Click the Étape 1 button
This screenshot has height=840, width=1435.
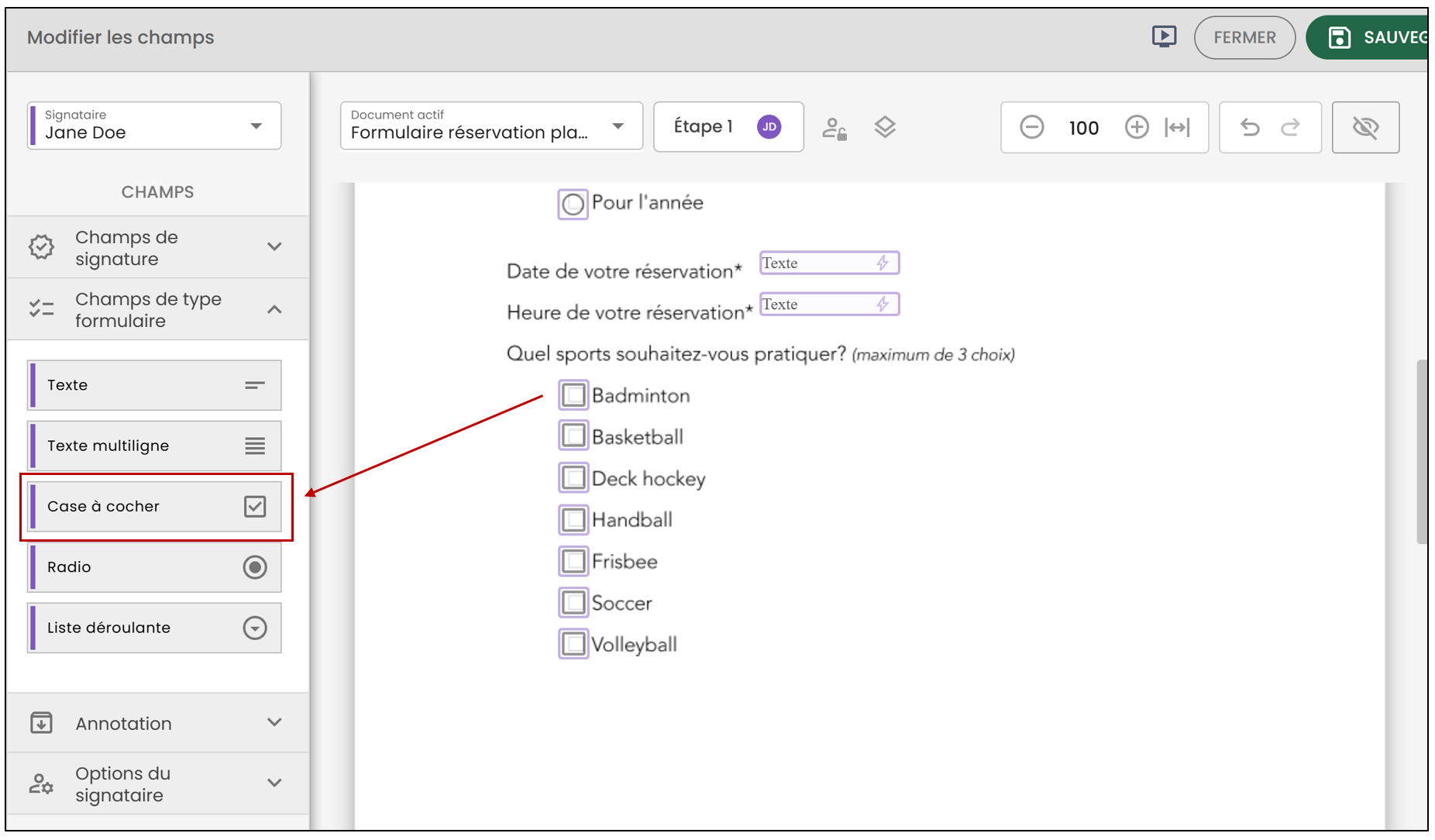pos(728,126)
